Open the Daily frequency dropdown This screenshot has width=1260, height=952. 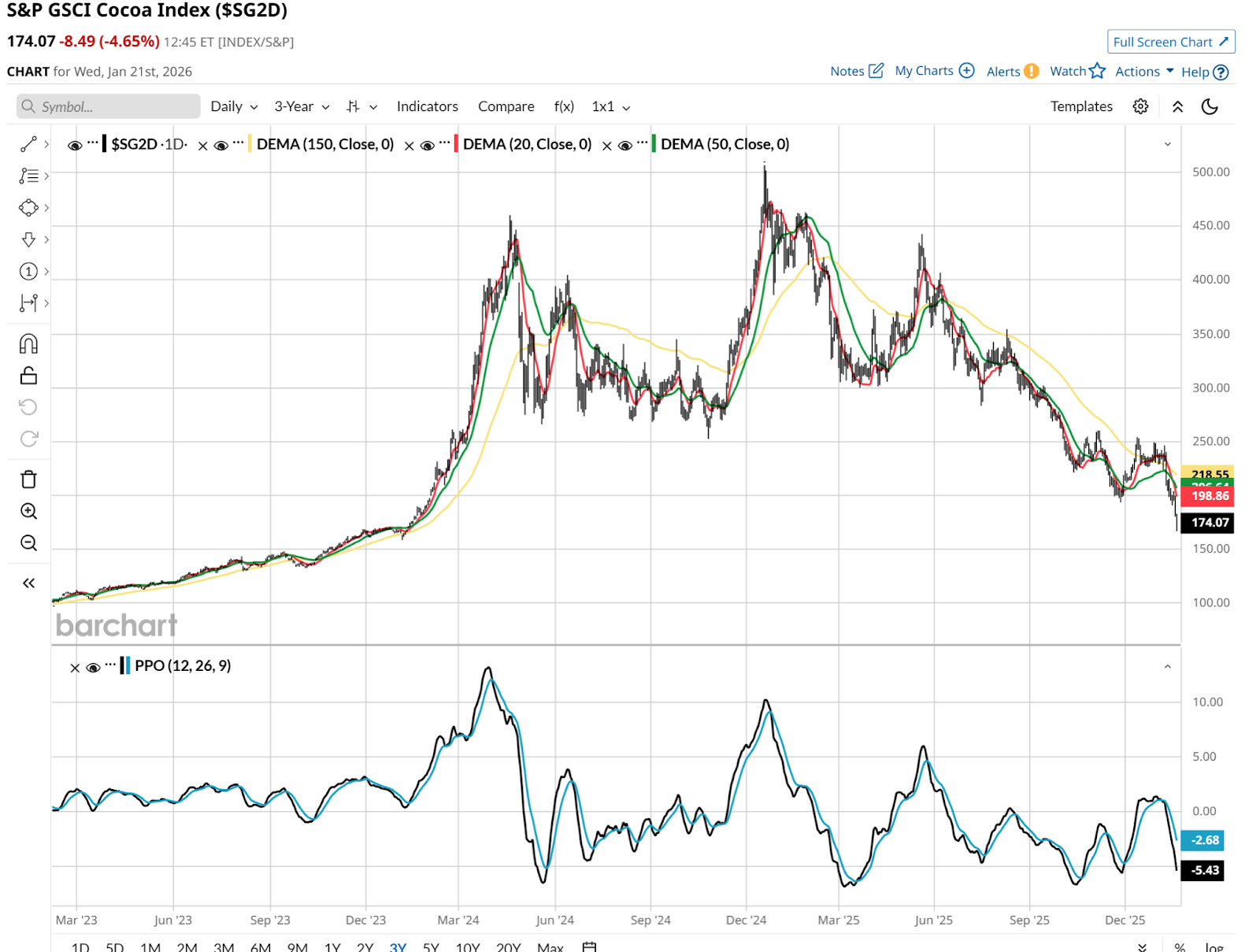(234, 106)
